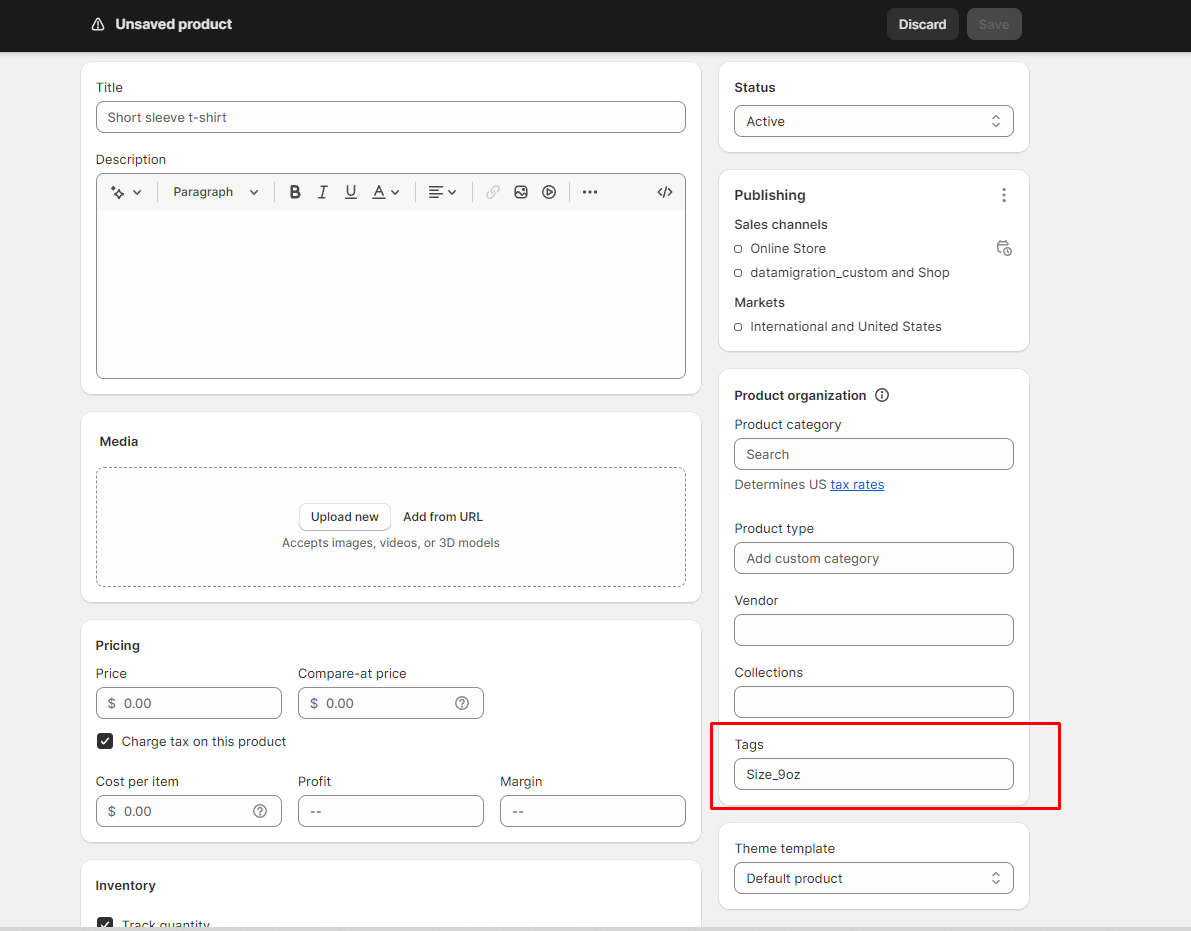1191x931 pixels.
Task: Schedule Online Store availability icon
Action: [x=1003, y=248]
